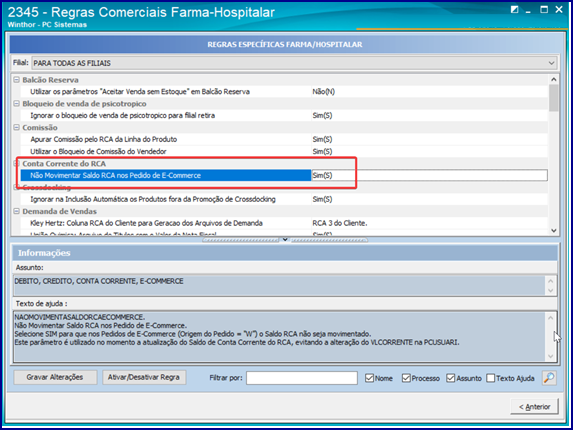Click the < Anterior button
This screenshot has height=430, width=573.
click(535, 407)
